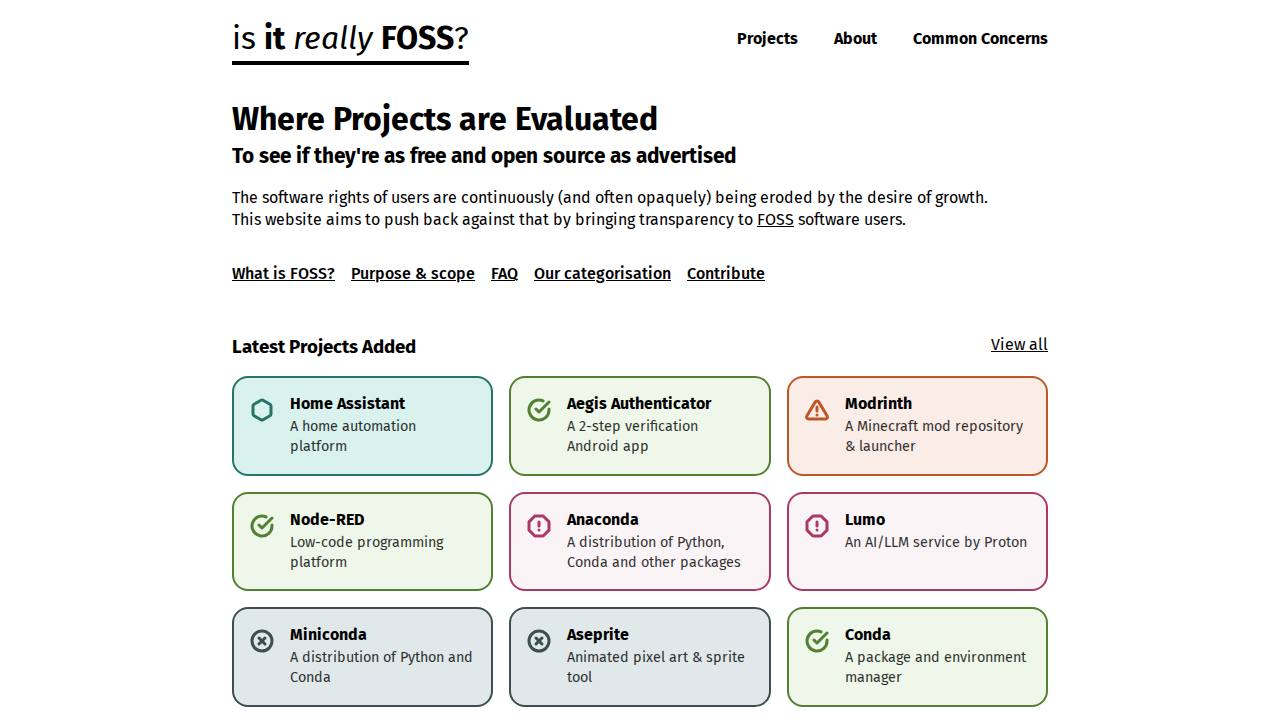Click the 'Where Projects are Evaluated' heading

[x=445, y=119]
